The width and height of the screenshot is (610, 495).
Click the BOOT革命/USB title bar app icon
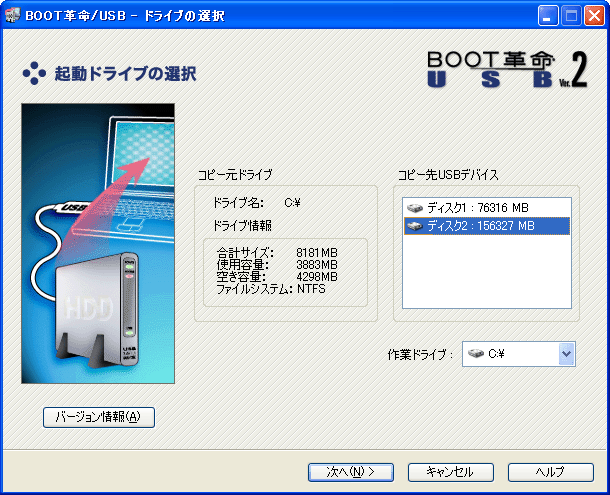pos(12,16)
